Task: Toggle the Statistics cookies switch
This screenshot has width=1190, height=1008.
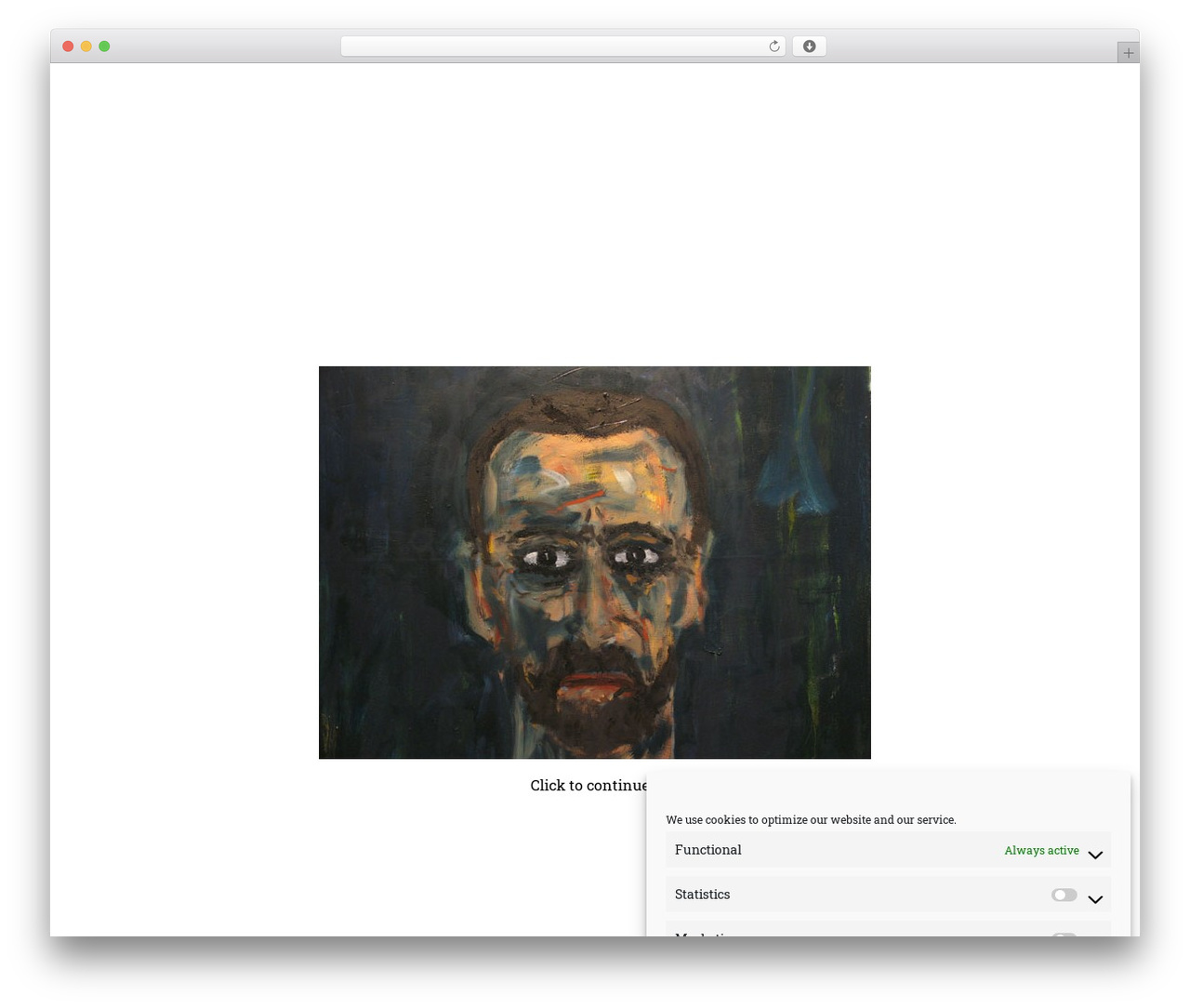Action: (1064, 895)
